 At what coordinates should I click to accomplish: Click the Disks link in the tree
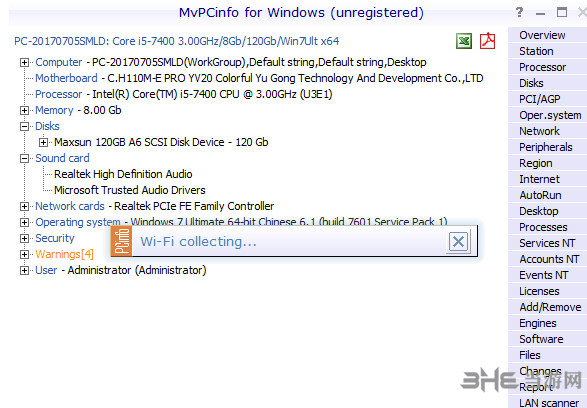[47, 127]
